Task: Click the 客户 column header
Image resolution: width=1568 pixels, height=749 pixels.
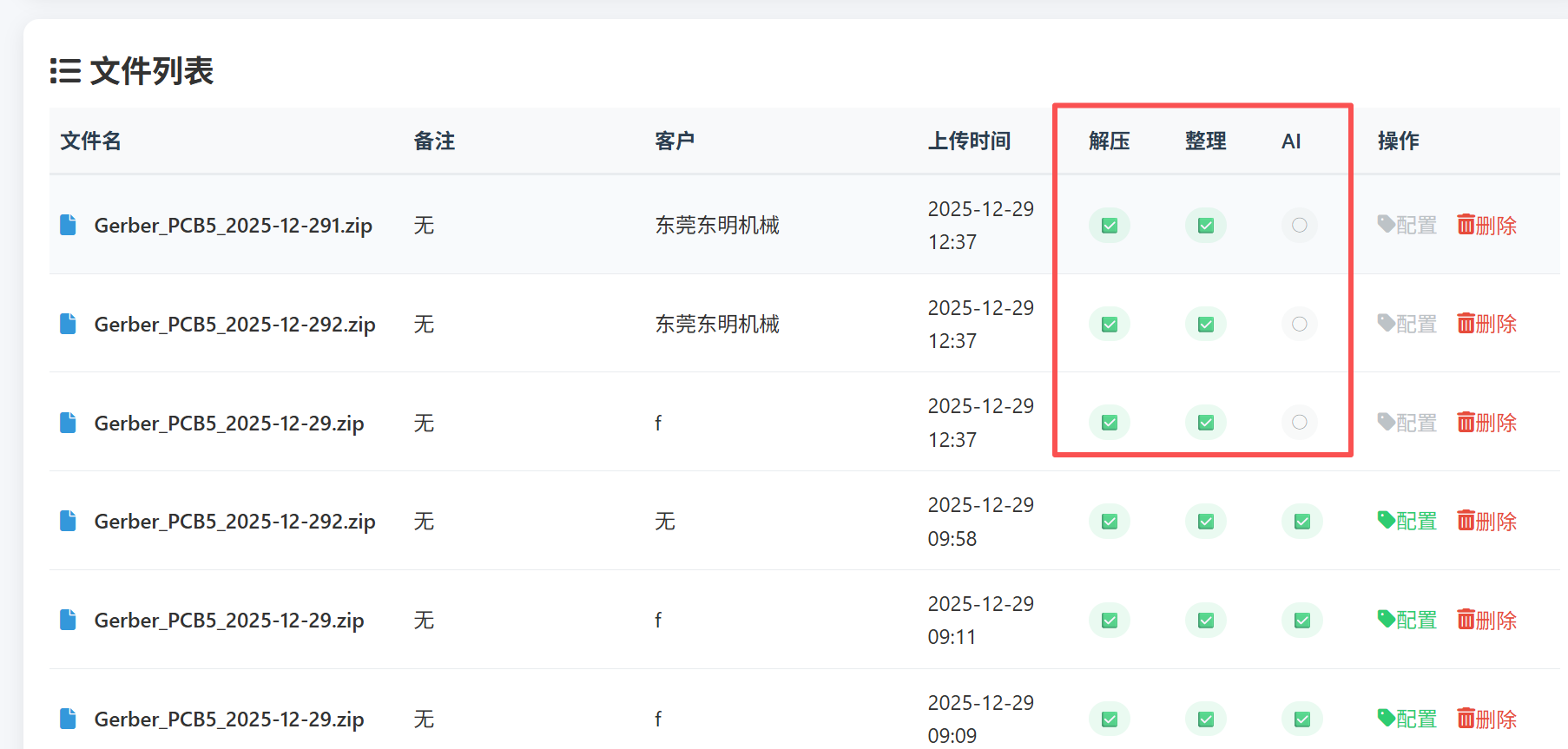Action: tap(675, 141)
